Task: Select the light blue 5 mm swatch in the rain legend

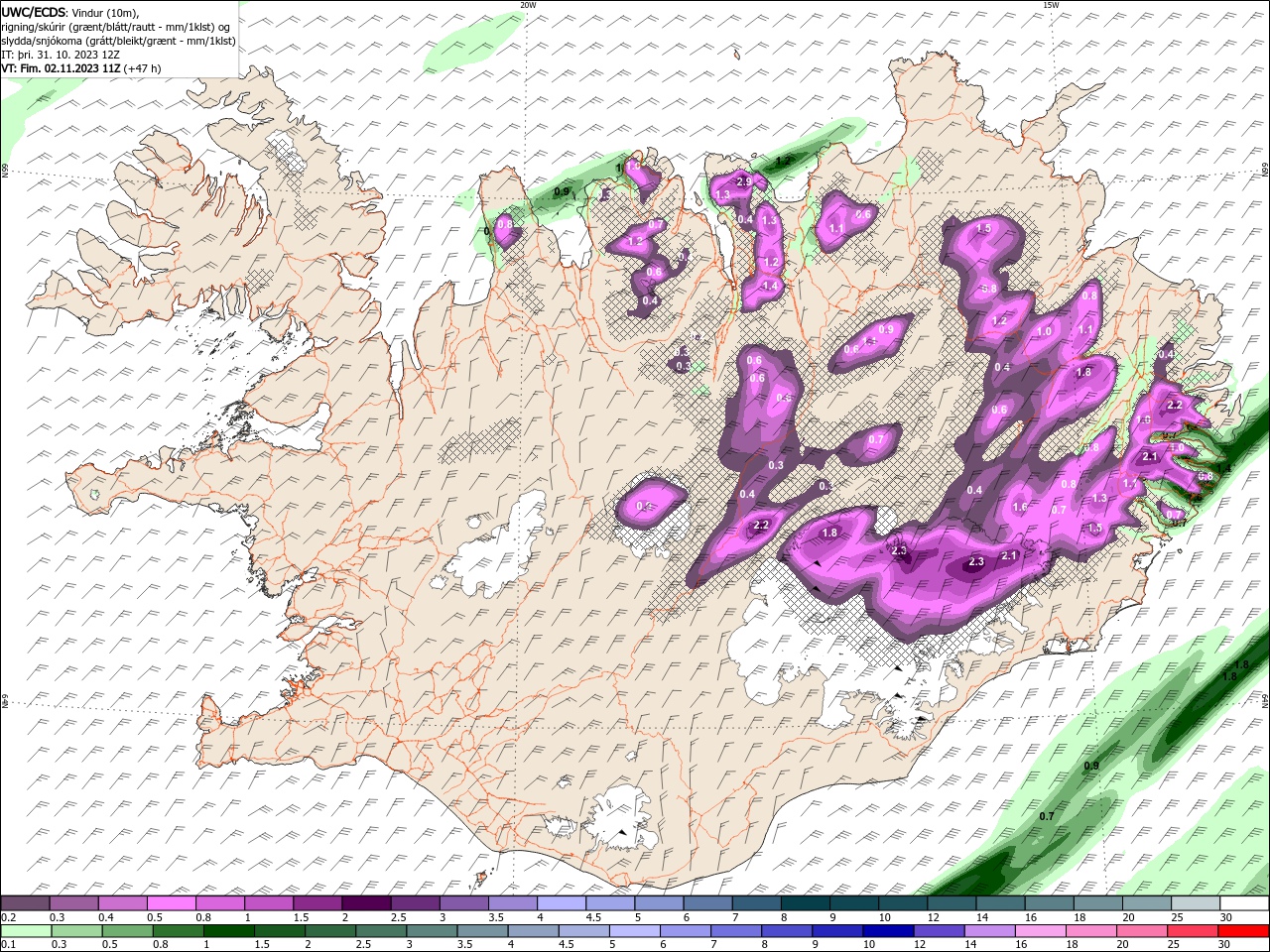Action: tap(636, 931)
